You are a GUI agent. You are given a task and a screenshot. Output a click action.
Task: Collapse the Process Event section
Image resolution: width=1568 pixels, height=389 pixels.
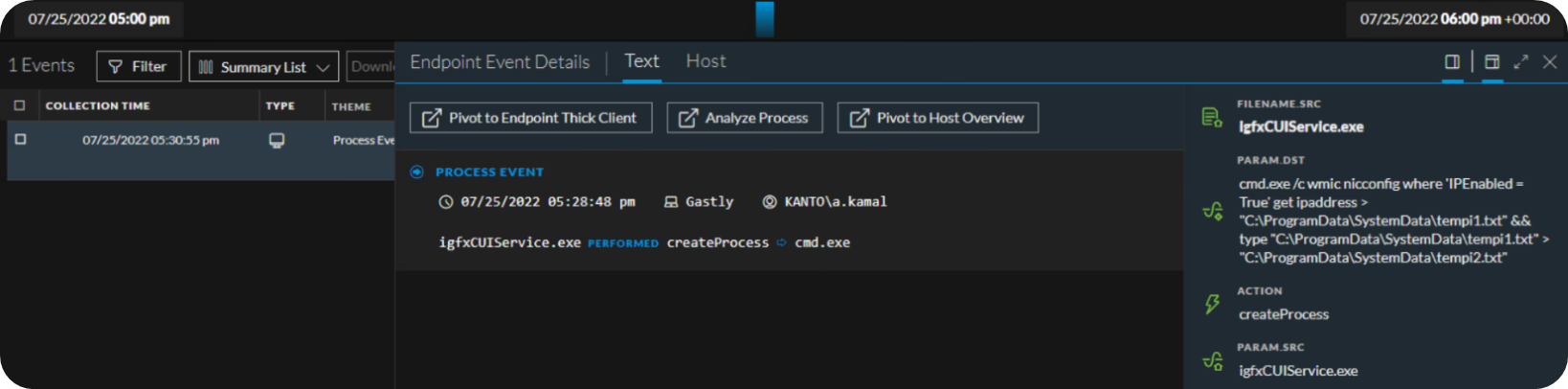[416, 172]
